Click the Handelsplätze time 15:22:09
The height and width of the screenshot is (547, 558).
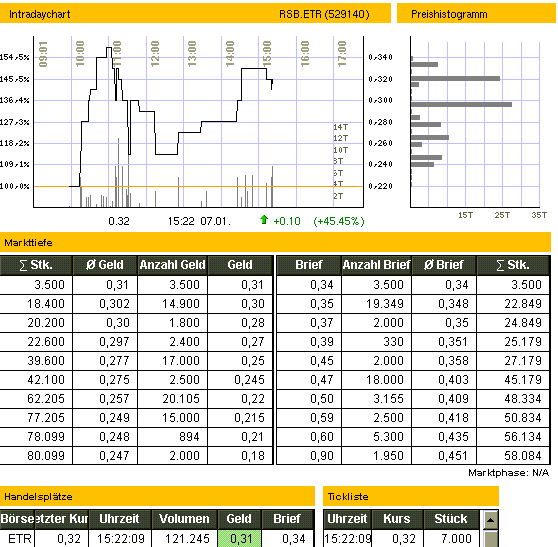coord(121,539)
